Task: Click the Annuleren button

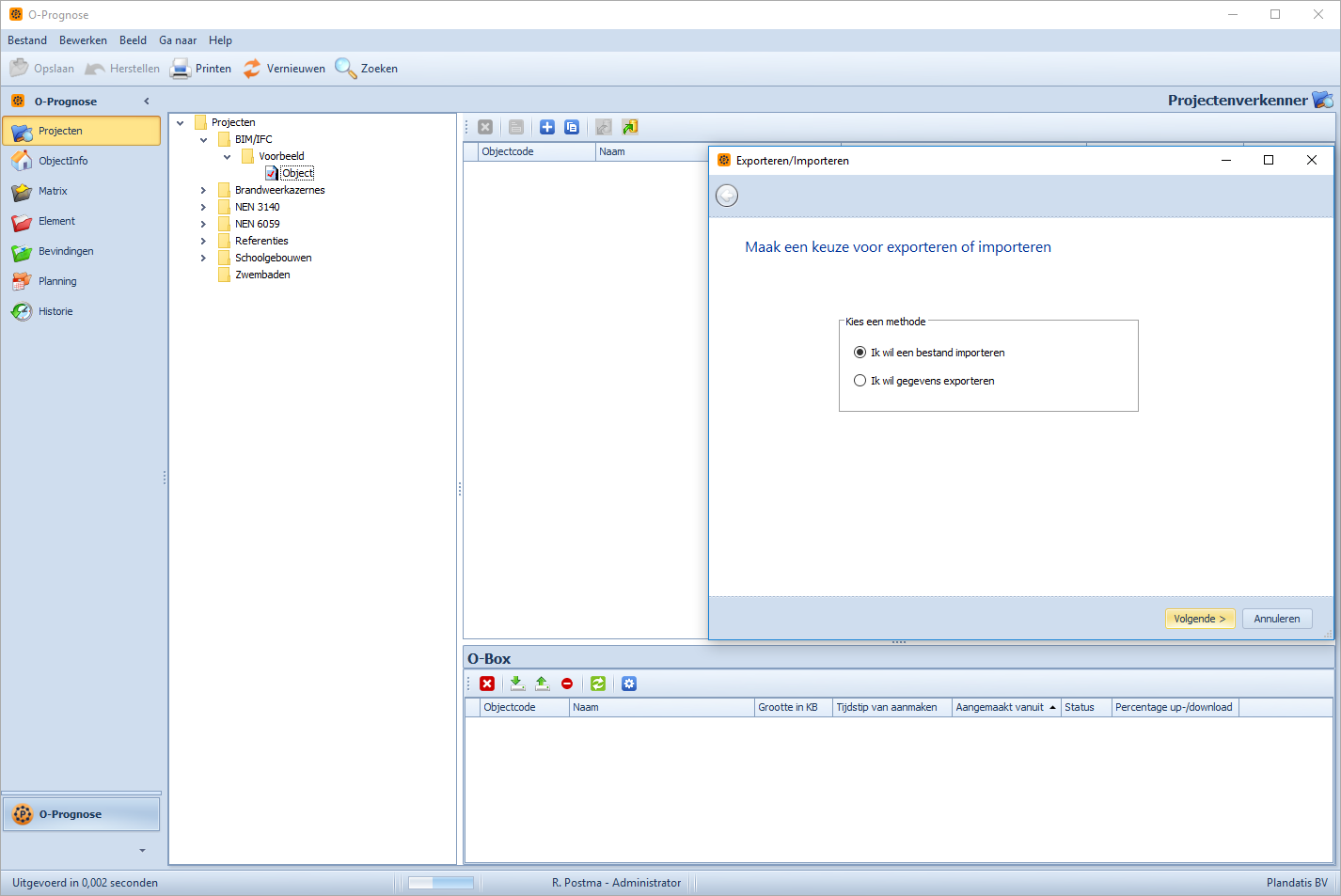Action: (x=1276, y=619)
